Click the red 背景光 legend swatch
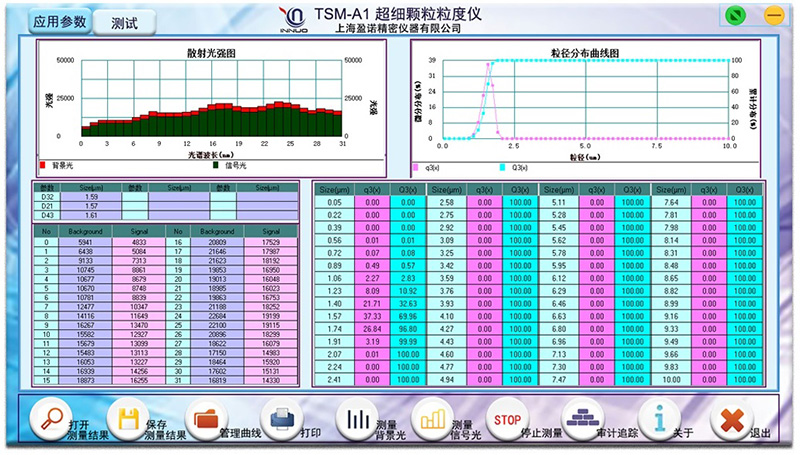Screen dimensions: 800x455 pyautogui.click(x=43, y=164)
